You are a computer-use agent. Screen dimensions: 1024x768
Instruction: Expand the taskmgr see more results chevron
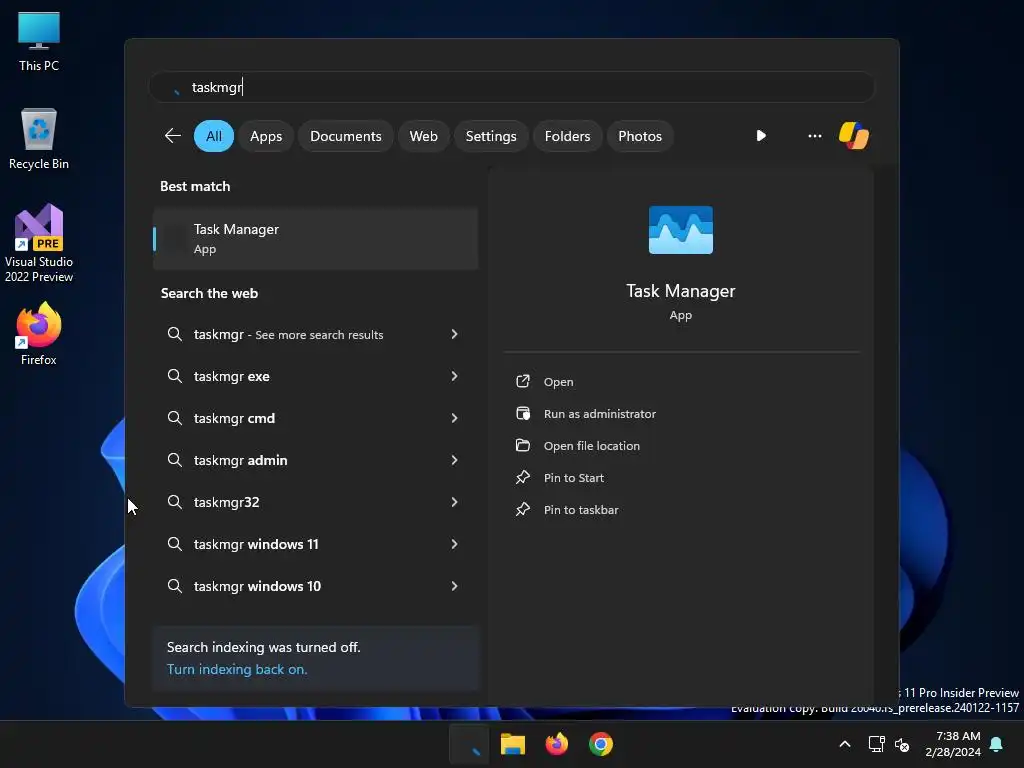(x=455, y=334)
